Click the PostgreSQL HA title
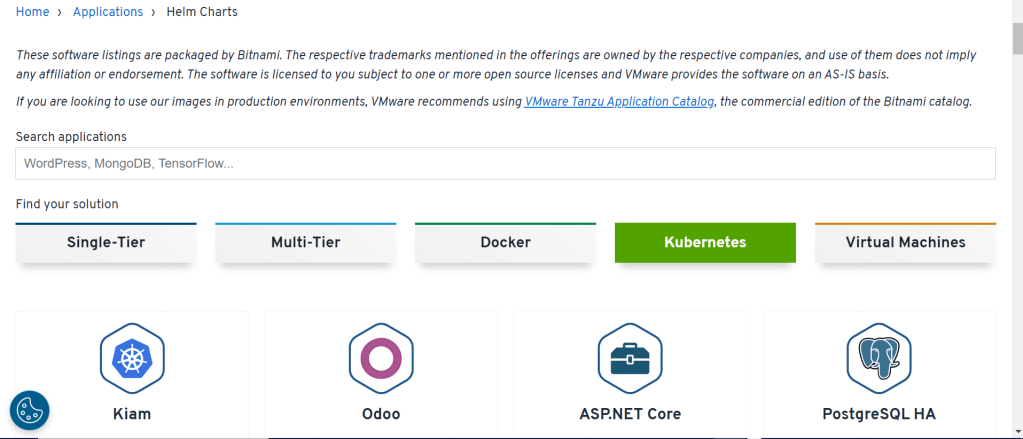This screenshot has width=1023, height=439. pyautogui.click(x=879, y=414)
